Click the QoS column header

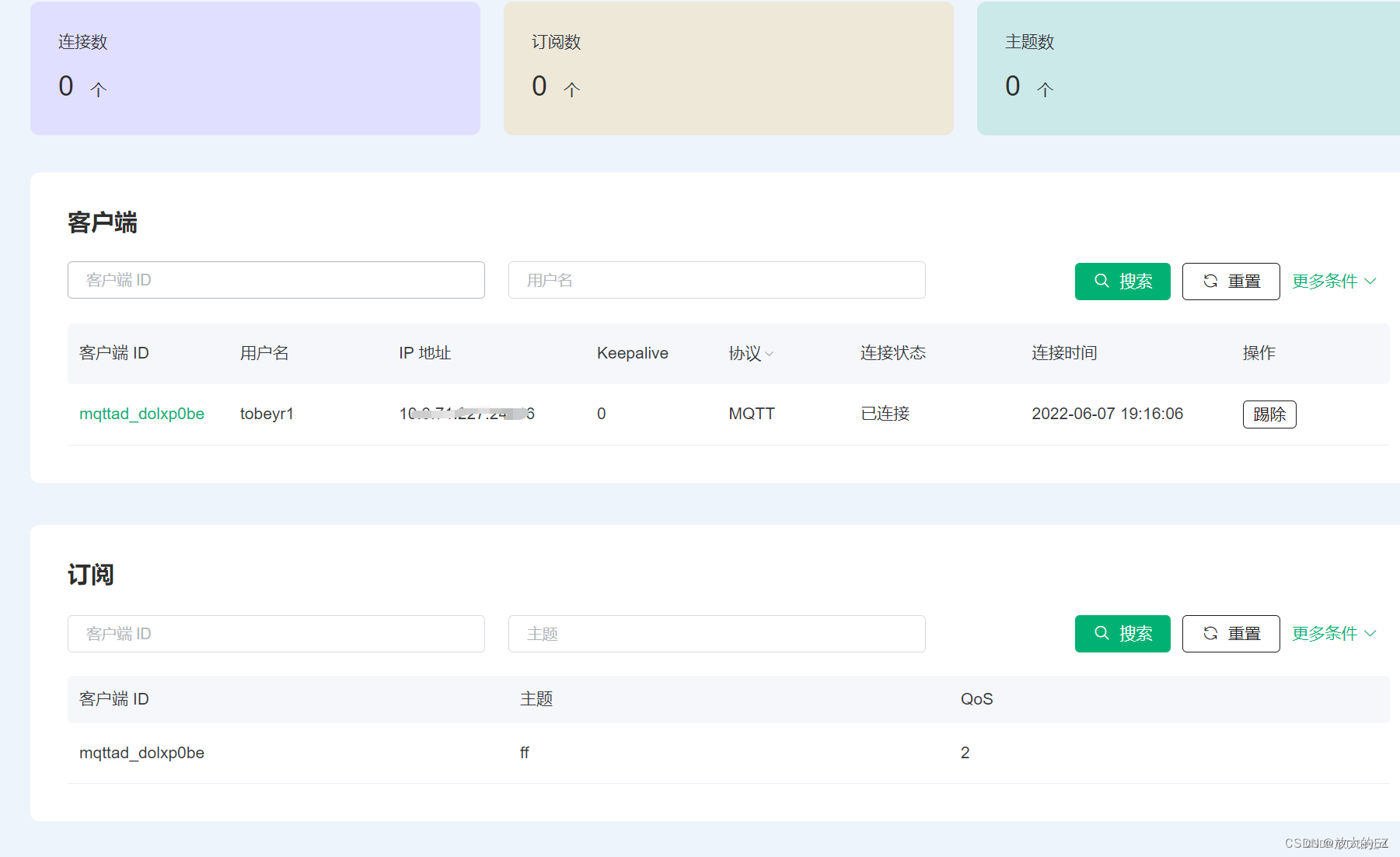pos(976,699)
